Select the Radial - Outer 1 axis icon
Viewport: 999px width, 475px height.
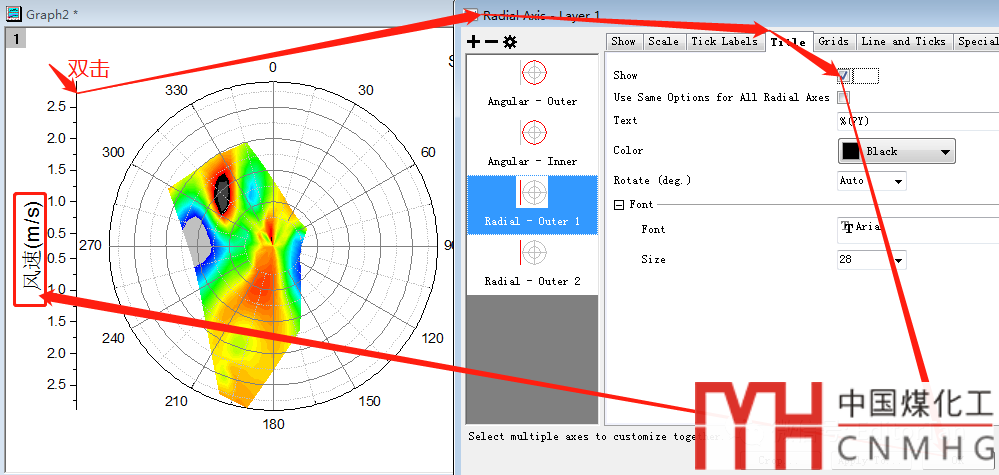coord(534,192)
